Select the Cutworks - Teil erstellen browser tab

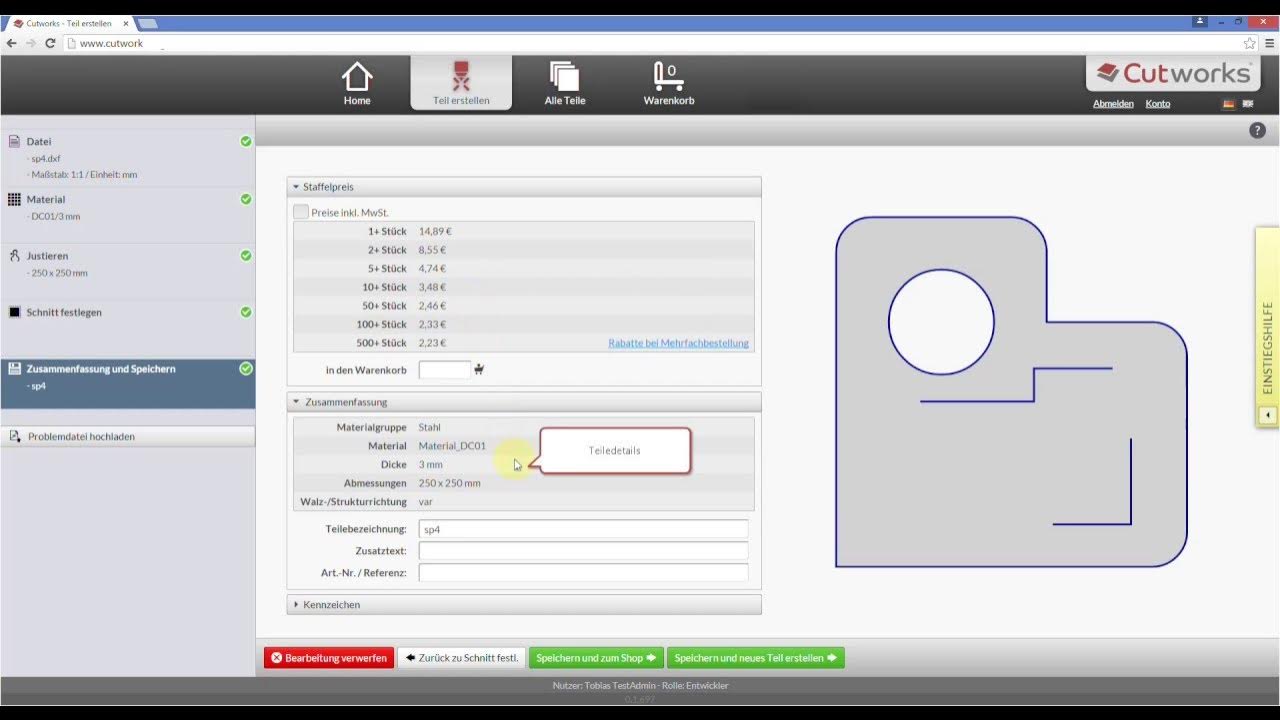point(68,23)
